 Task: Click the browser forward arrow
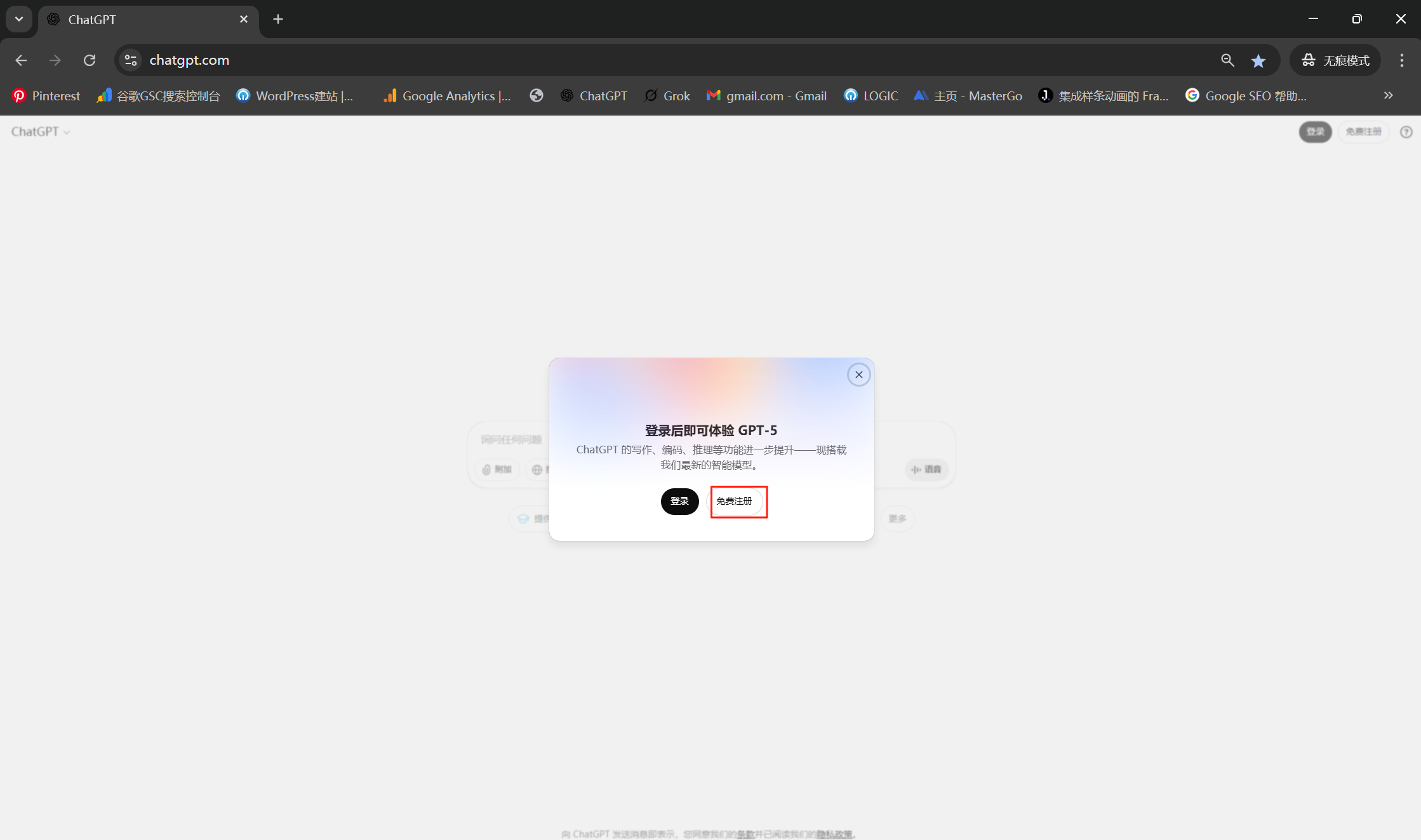pyautogui.click(x=55, y=60)
